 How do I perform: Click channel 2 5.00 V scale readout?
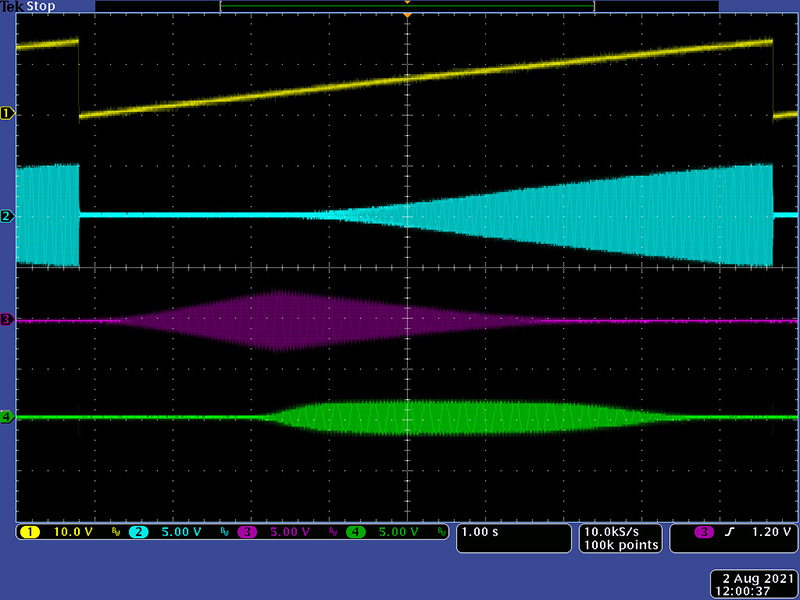[x=182, y=532]
